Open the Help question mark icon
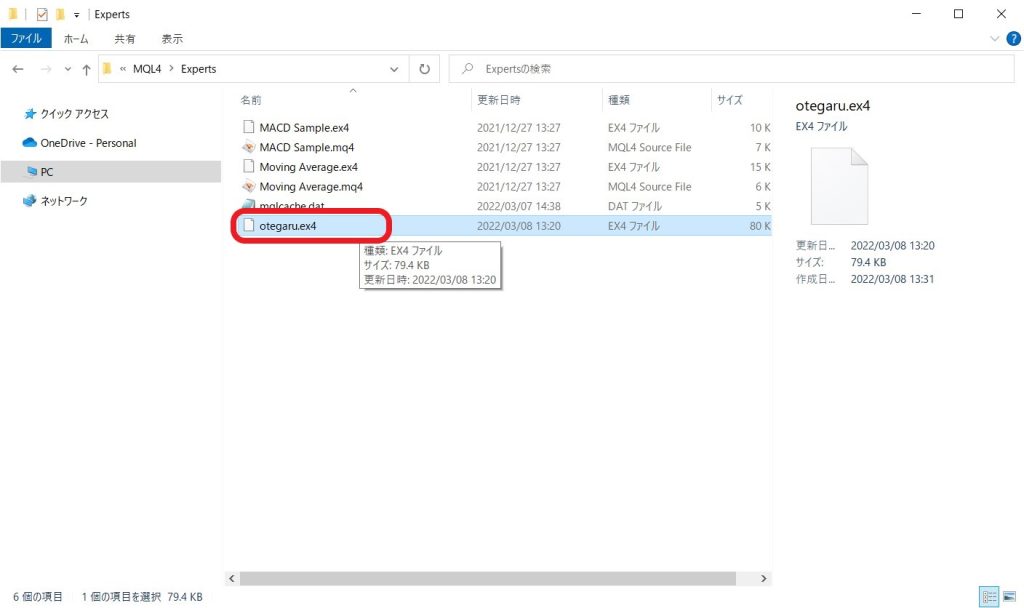The image size is (1024, 608). tap(1012, 39)
